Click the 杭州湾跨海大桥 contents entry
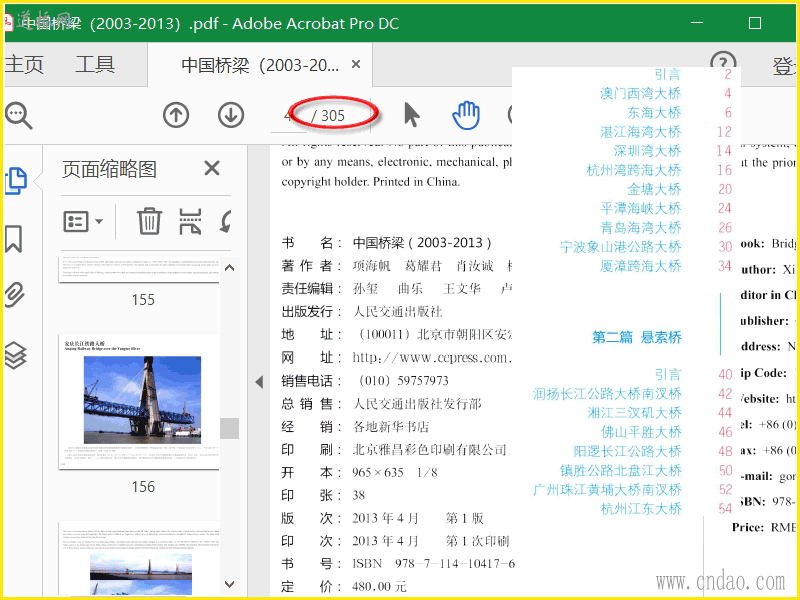Screen dimensions: 800x600 click(x=634, y=170)
